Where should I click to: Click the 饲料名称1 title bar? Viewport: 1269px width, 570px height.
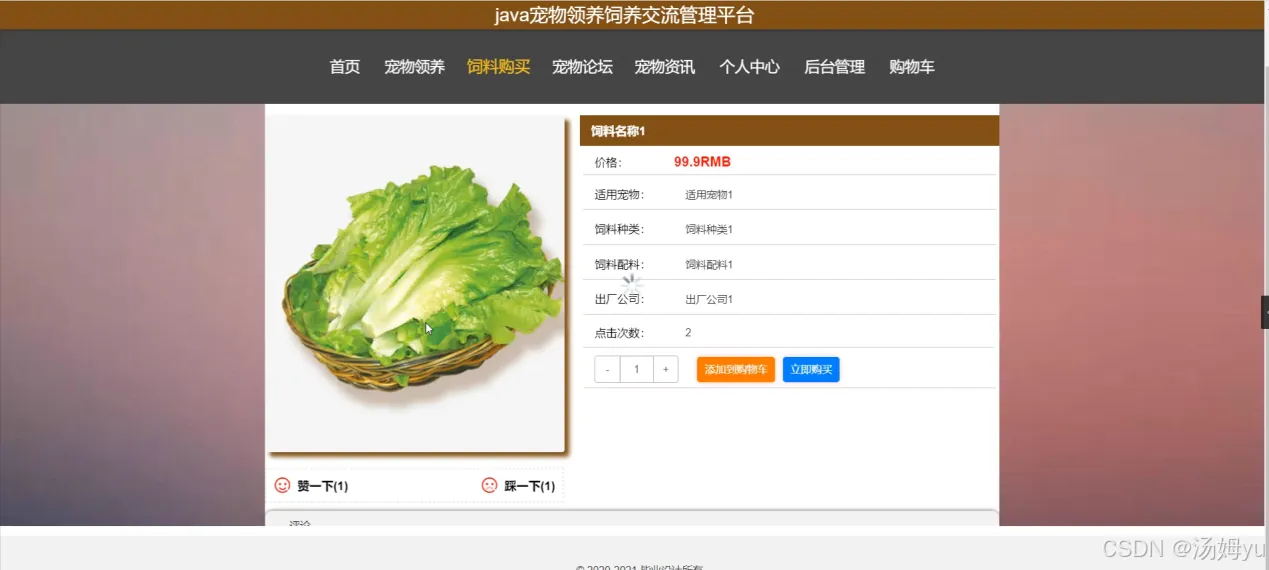[x=789, y=131]
